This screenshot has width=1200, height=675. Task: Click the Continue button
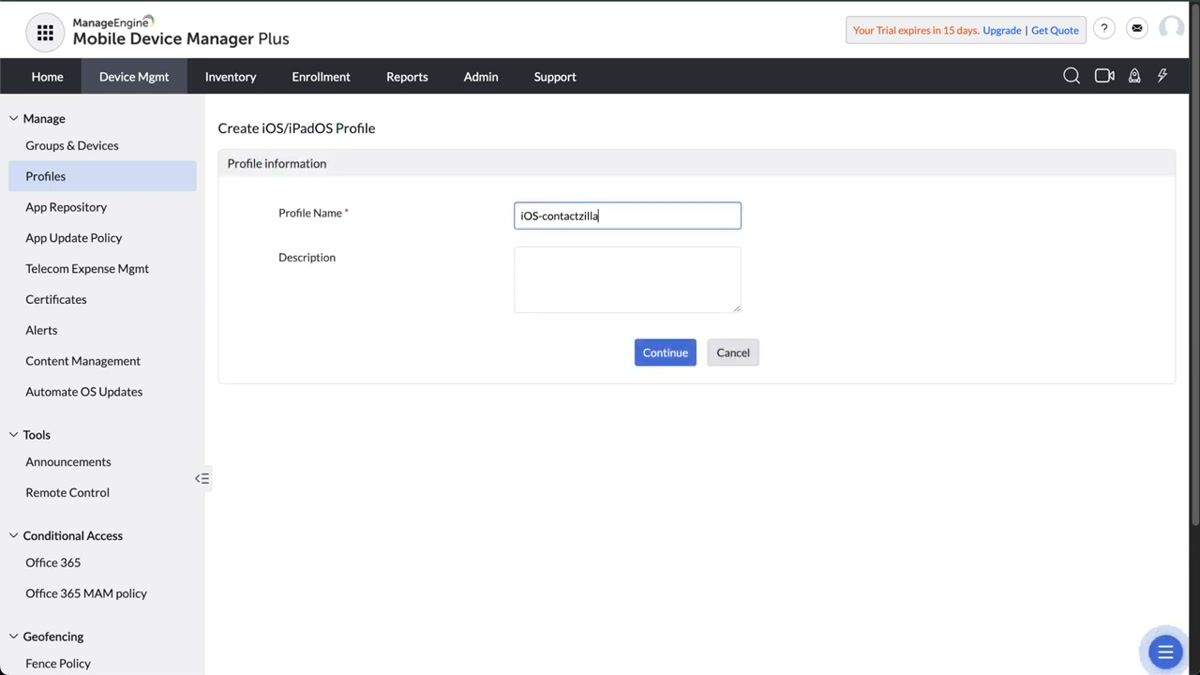tap(664, 352)
